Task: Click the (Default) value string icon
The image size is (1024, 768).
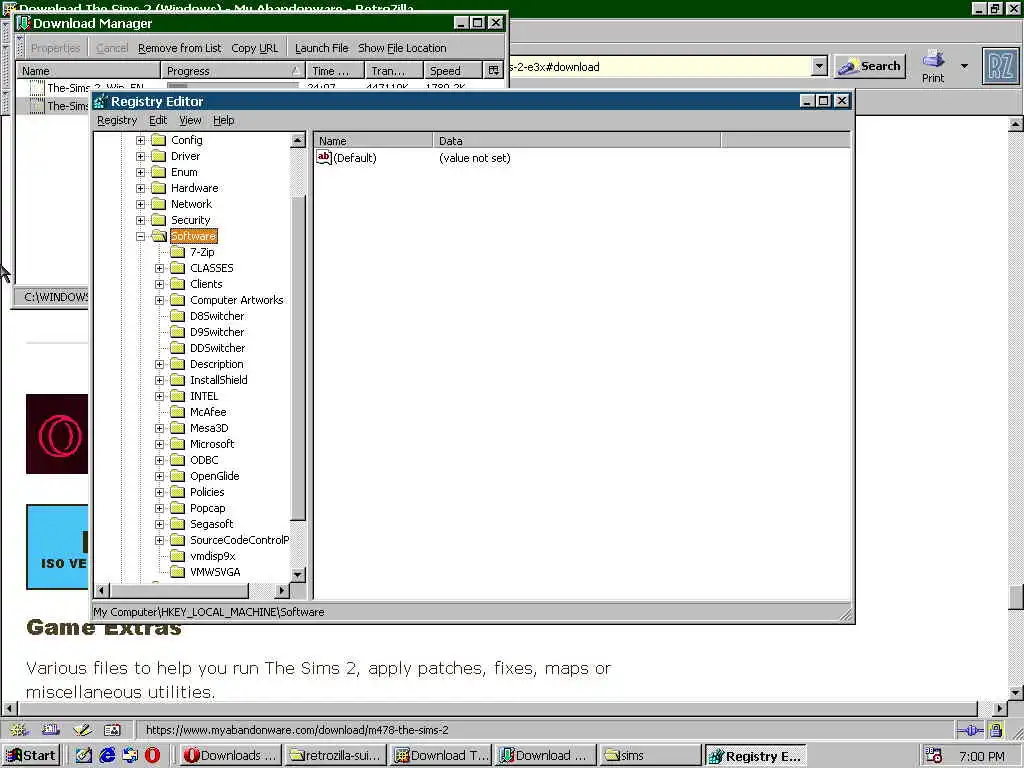Action: pos(324,157)
